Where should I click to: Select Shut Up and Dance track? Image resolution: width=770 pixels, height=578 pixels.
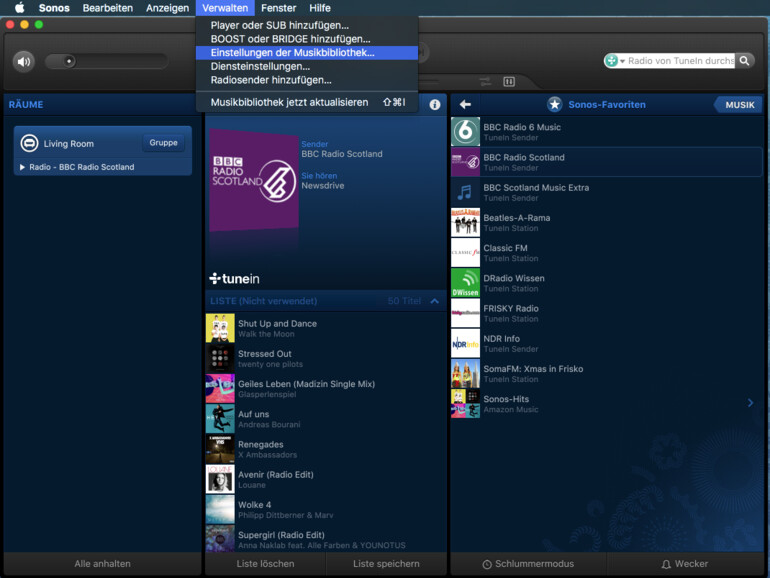[326, 328]
